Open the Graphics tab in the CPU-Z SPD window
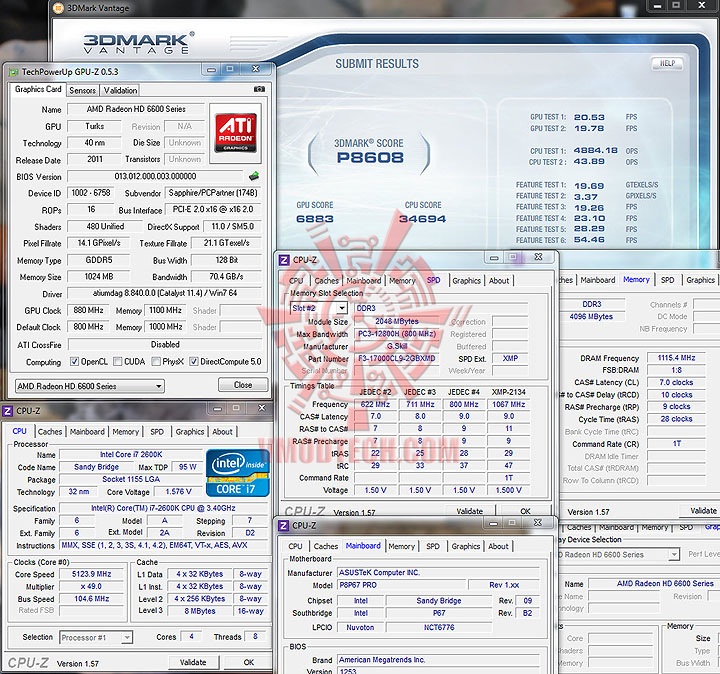 click(467, 281)
